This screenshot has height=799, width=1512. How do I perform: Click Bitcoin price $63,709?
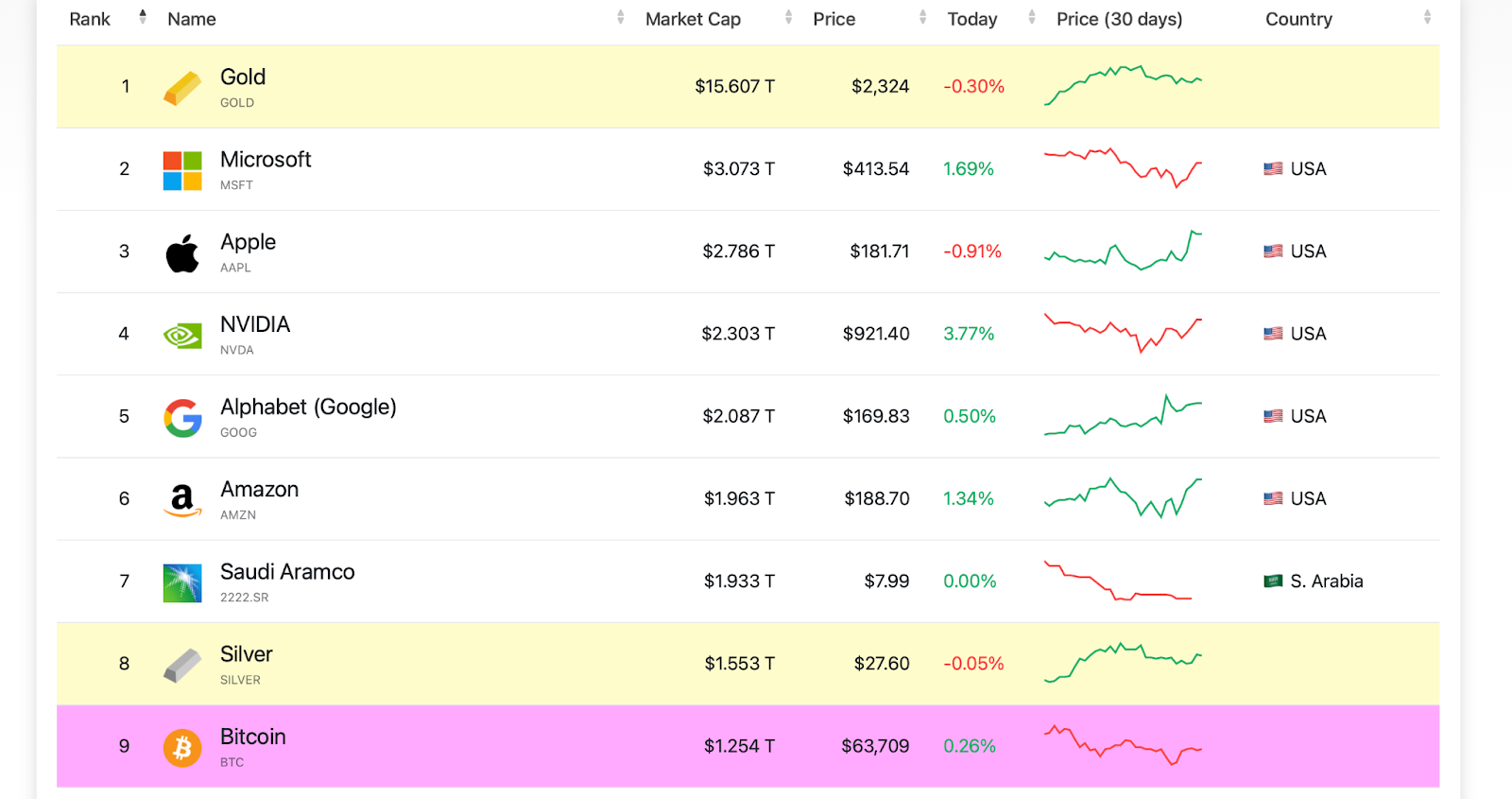pyautogui.click(x=875, y=746)
